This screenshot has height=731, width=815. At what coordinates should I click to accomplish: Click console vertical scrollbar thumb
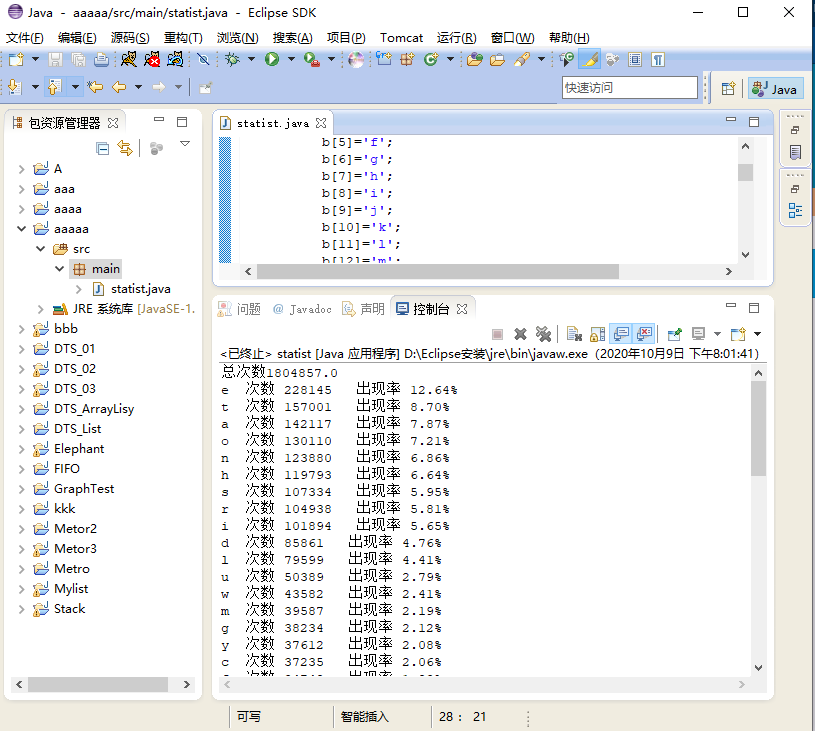click(x=758, y=428)
